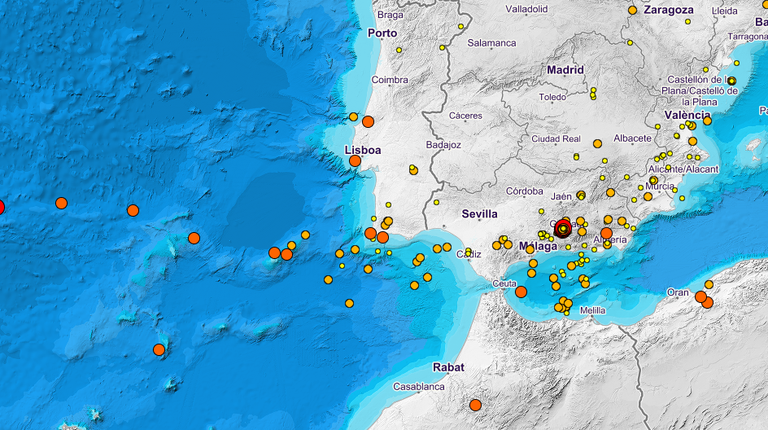Select the isolated orange marker in southwest Atlantic
The width and height of the screenshot is (768, 430).
(159, 349)
